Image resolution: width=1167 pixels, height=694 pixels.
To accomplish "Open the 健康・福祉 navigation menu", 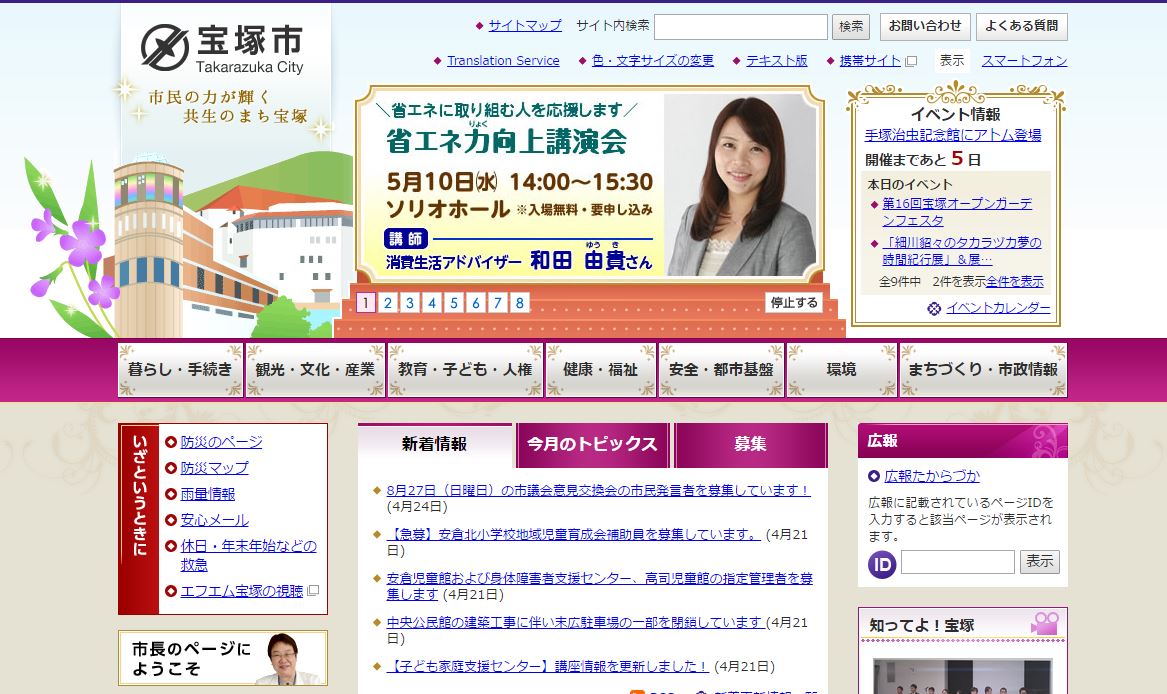I will (600, 370).
